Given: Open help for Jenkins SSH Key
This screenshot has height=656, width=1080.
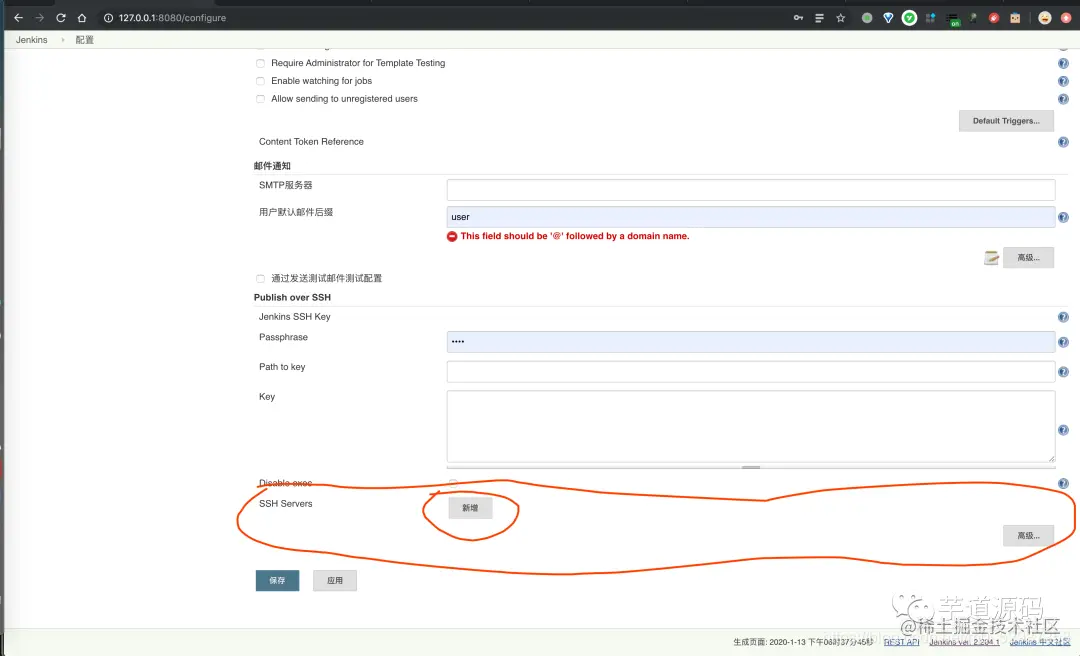Looking at the screenshot, I should click(x=1063, y=317).
